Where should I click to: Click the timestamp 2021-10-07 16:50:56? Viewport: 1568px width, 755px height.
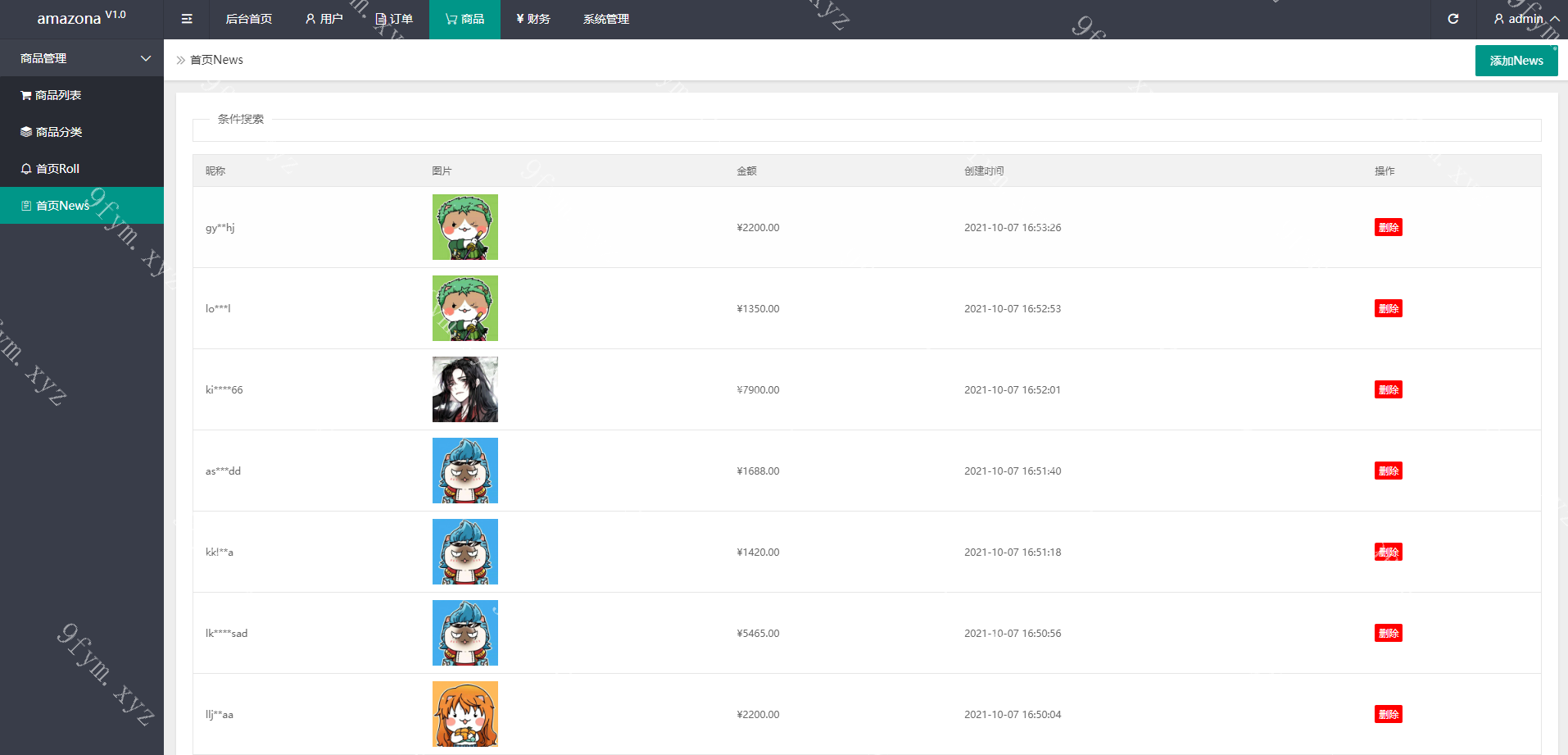(x=1013, y=633)
